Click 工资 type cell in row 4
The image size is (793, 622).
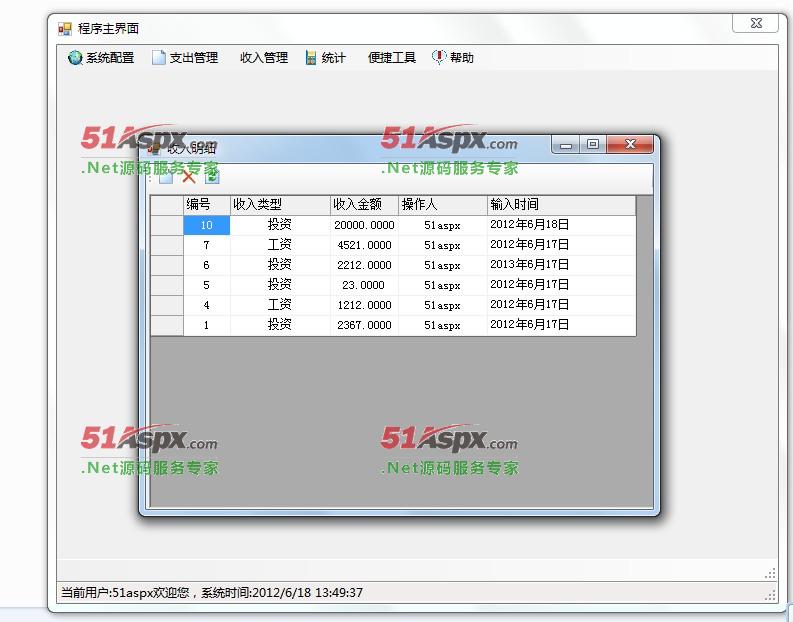(280, 305)
